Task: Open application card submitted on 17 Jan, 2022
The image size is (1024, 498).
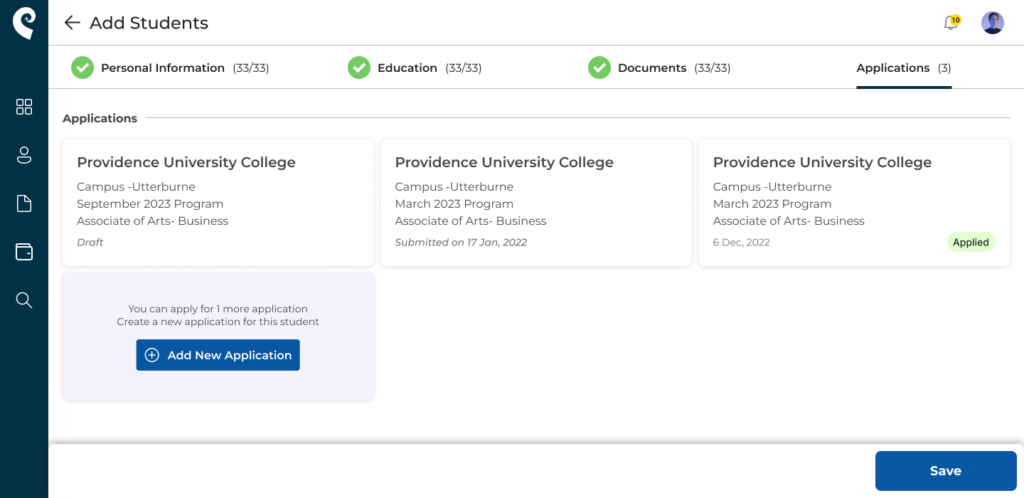Action: pos(536,202)
